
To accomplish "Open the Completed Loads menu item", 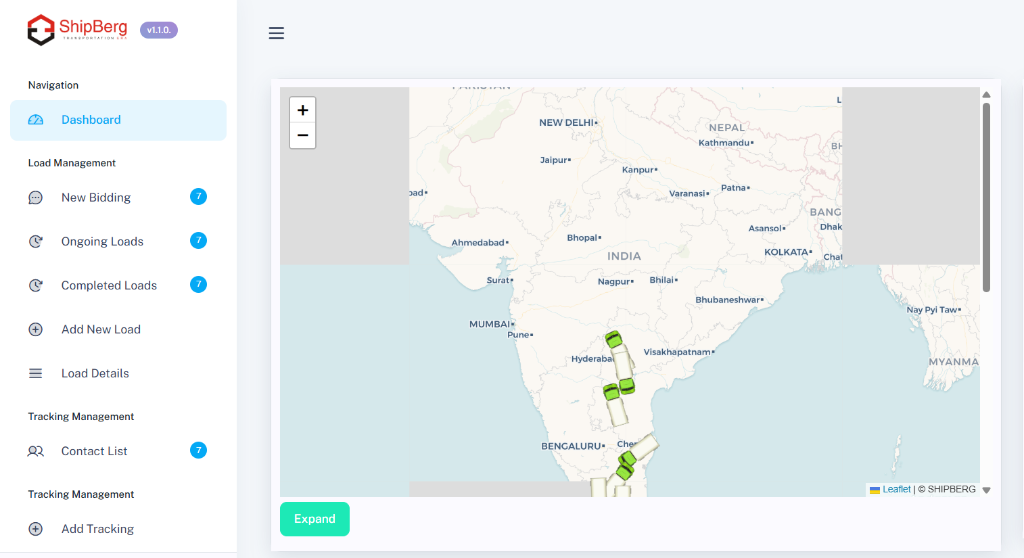I will pyautogui.click(x=109, y=286).
